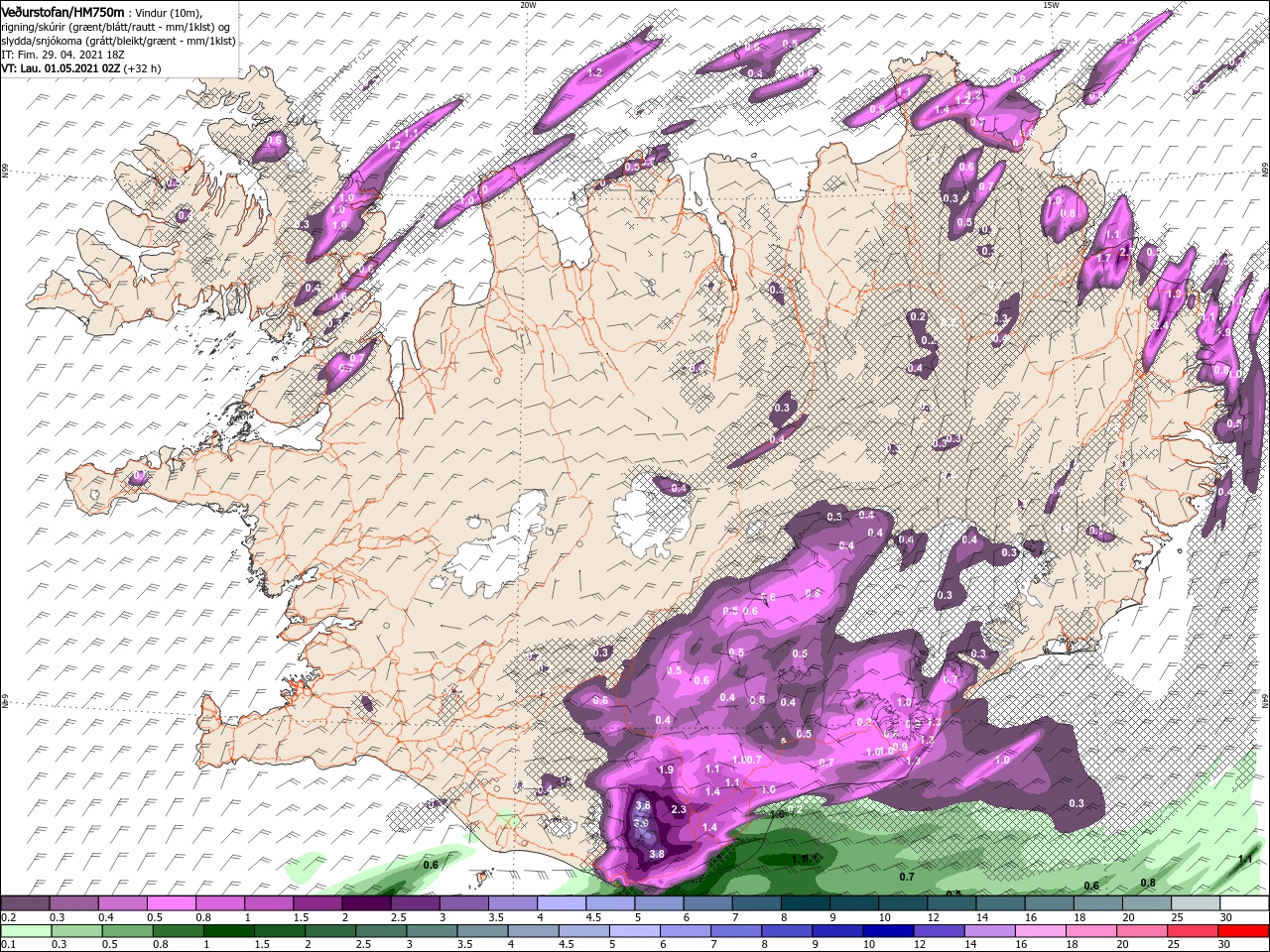This screenshot has width=1270, height=952.
Task: Click the white swatch ending the snow legend
Action: 1244,903
